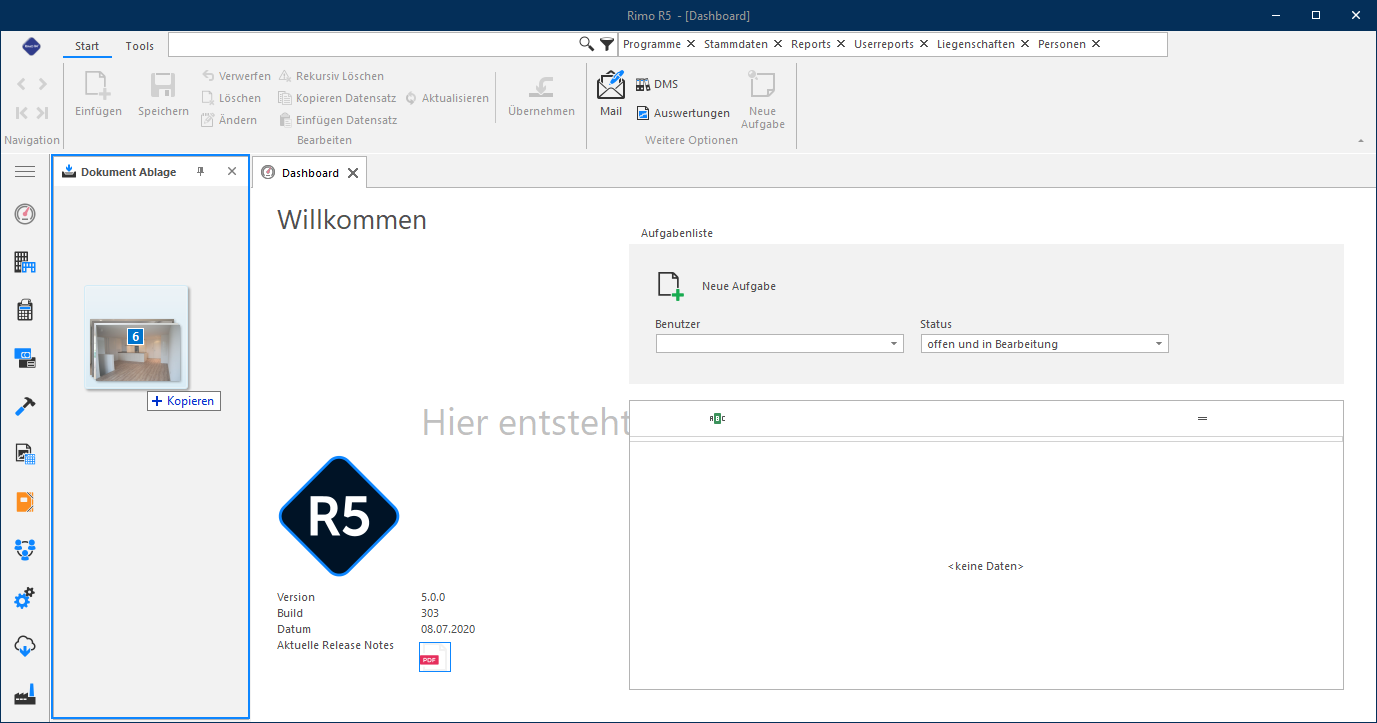This screenshot has width=1377, height=723.
Task: Switch to the Start ribbon tab
Action: [87, 46]
